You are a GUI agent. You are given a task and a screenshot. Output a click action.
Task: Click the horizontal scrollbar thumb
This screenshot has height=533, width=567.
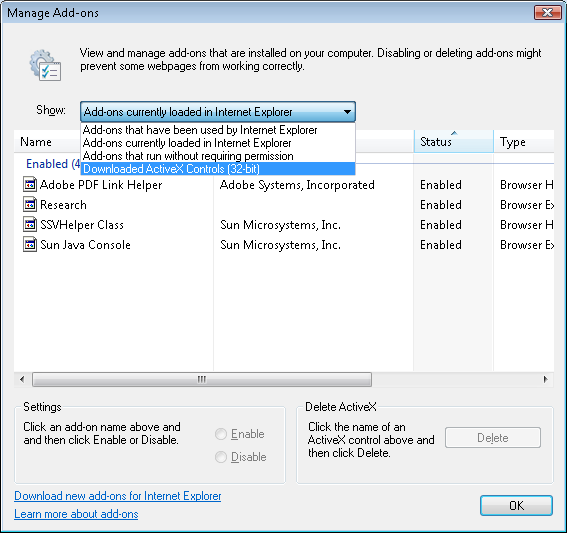[202, 379]
